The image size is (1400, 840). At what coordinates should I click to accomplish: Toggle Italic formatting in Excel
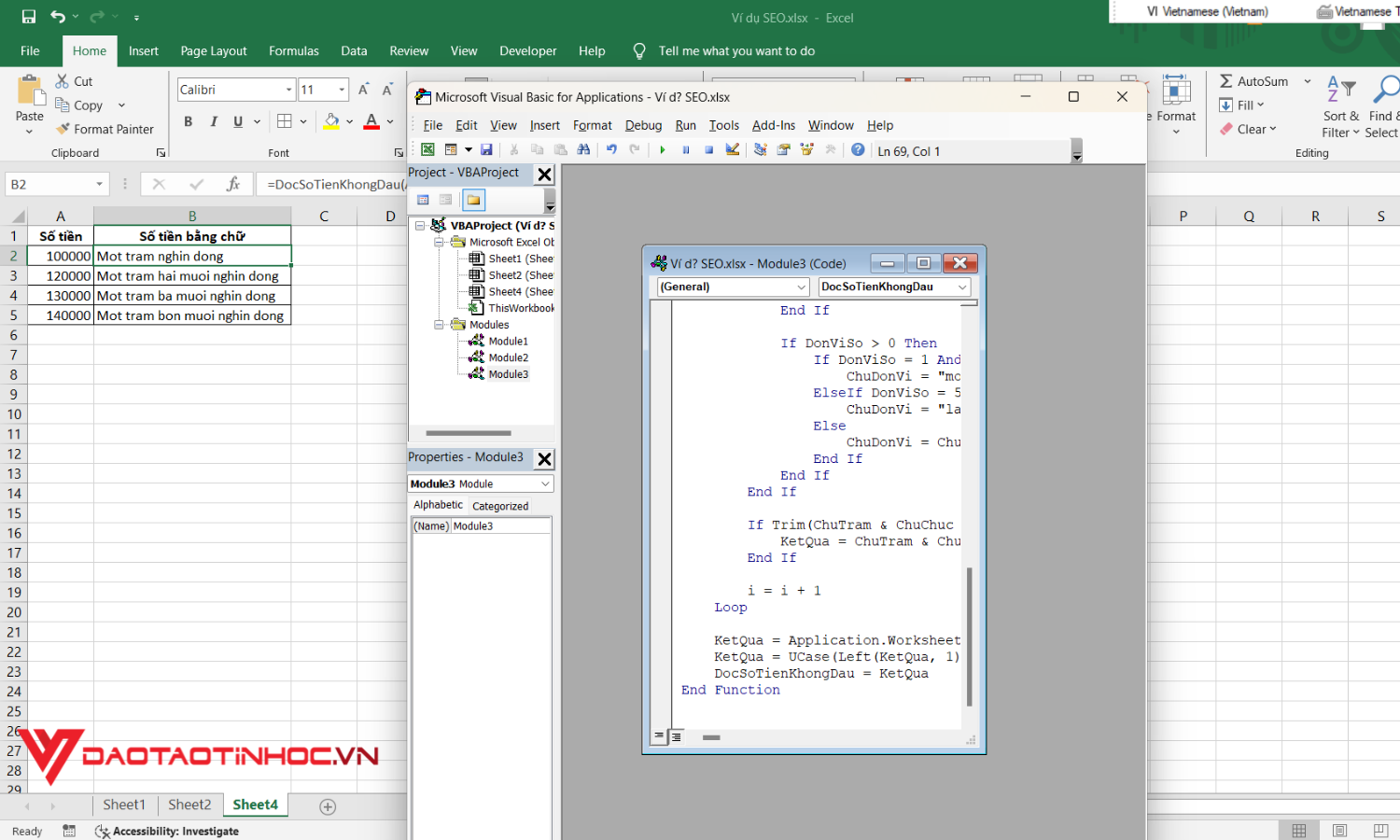tap(214, 121)
